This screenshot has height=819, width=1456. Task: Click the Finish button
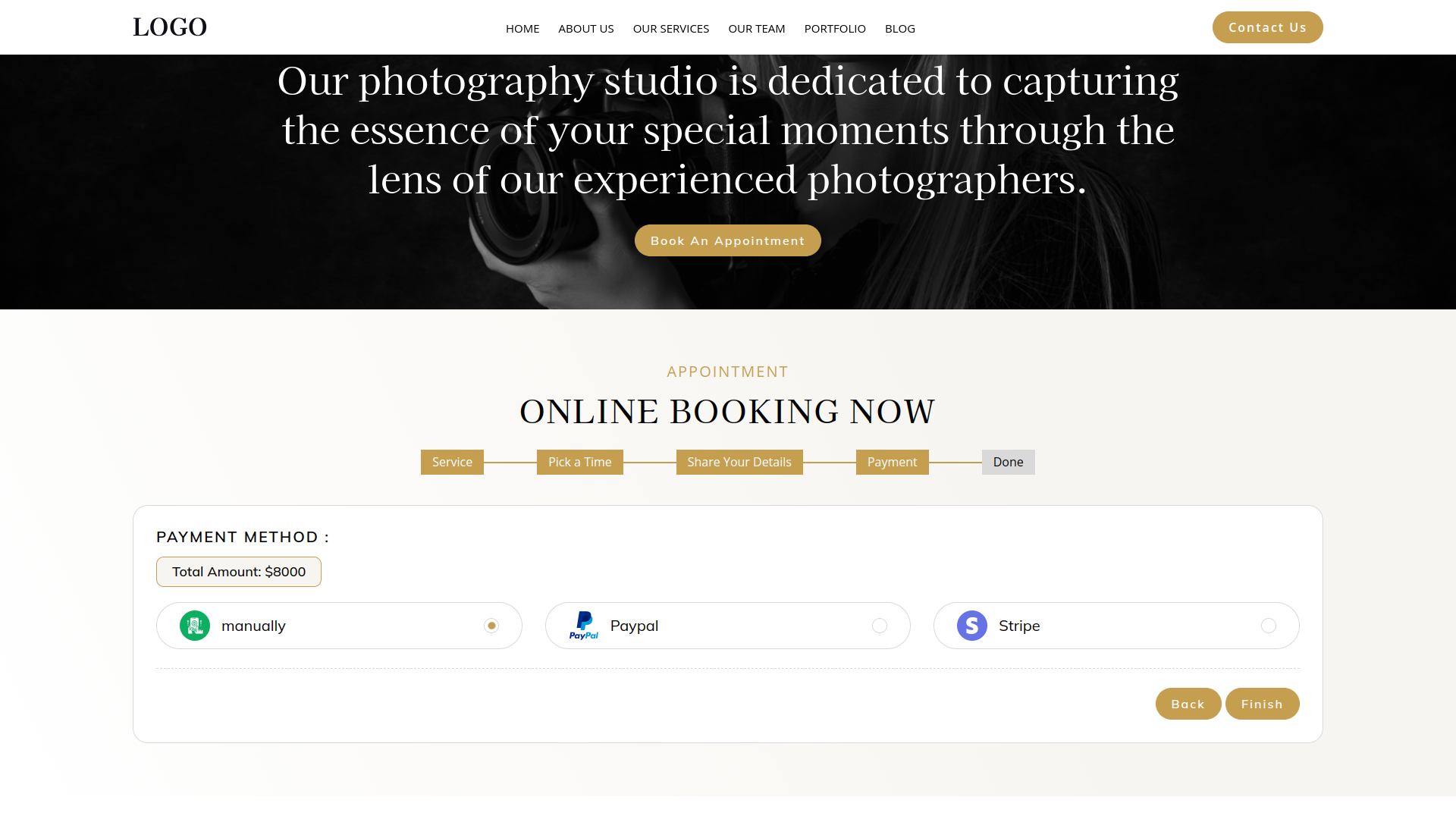pos(1263,704)
